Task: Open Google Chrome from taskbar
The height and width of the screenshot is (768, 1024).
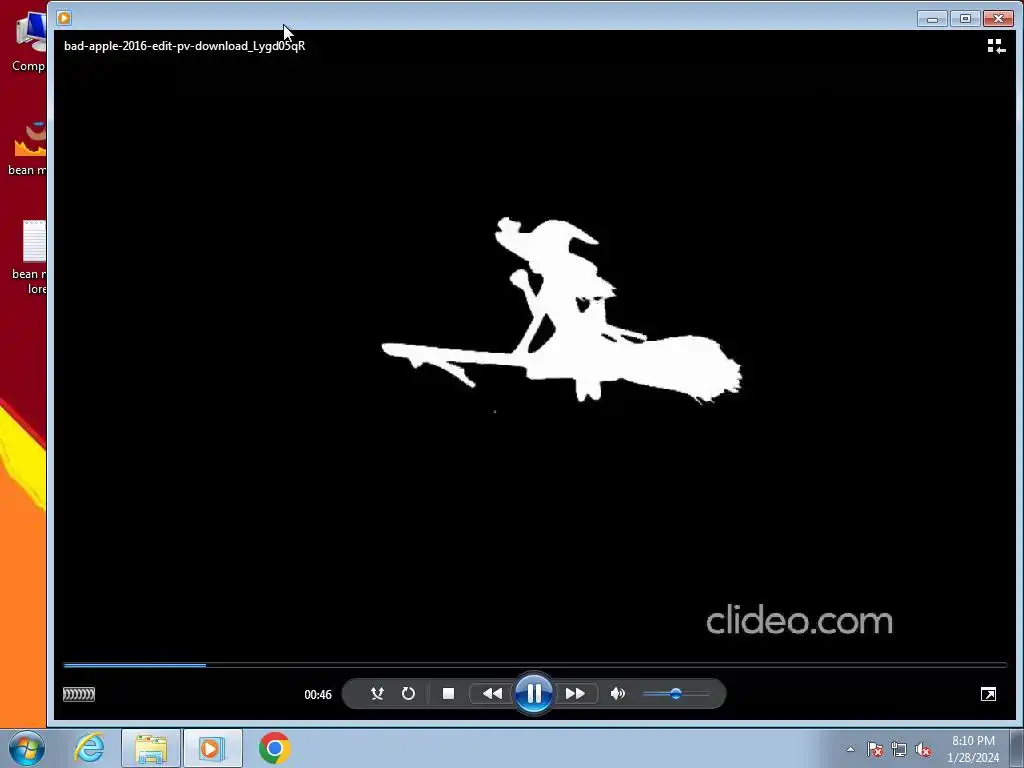Action: (x=274, y=748)
